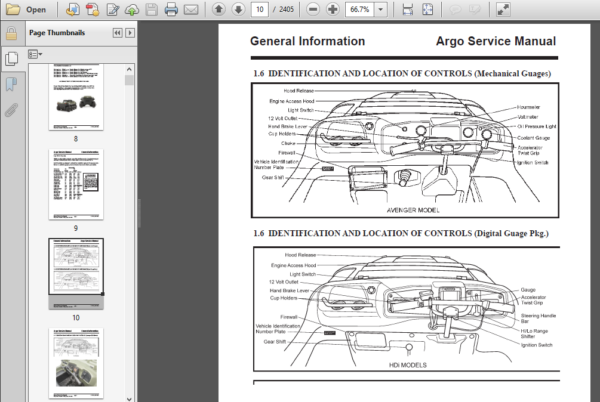
Task: Collapse the panel with double-left arrow button
Action: coord(117,33)
